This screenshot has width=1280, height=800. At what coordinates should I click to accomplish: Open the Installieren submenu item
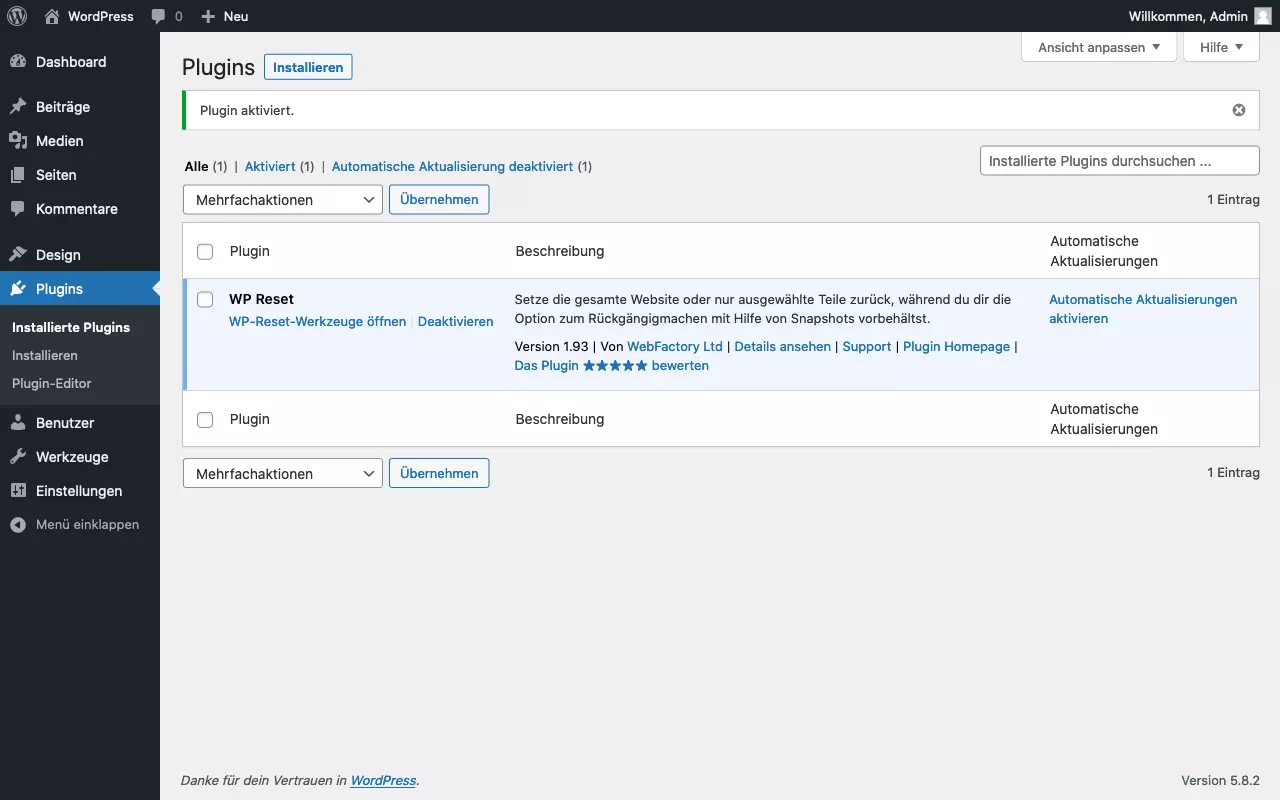[x=45, y=355]
